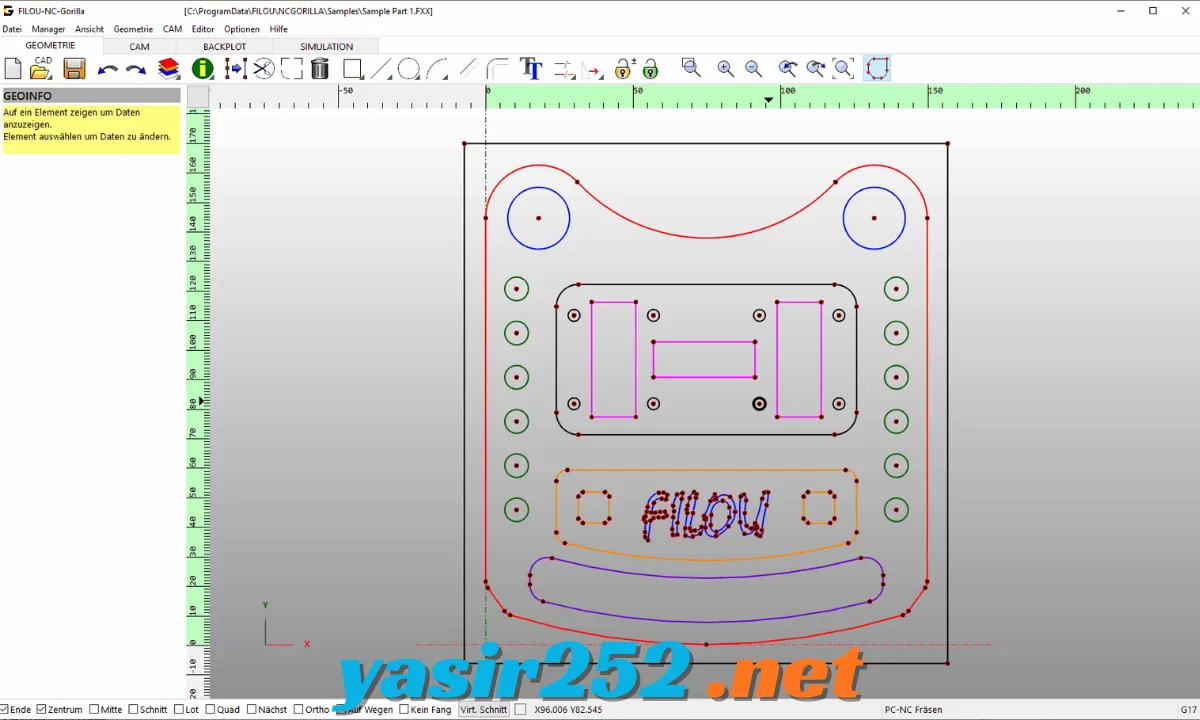Click the trash can delete icon

[320, 68]
